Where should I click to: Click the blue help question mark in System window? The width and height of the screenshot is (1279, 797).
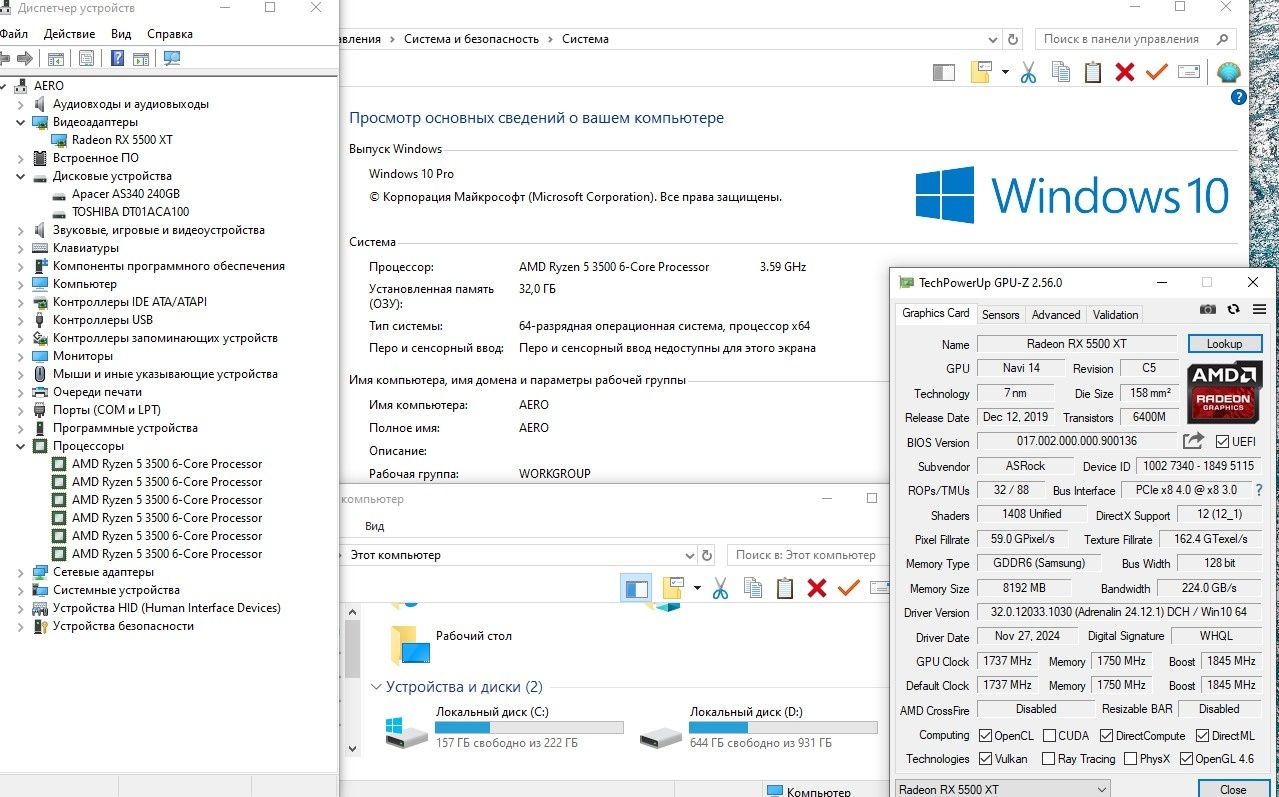pyautogui.click(x=1239, y=97)
